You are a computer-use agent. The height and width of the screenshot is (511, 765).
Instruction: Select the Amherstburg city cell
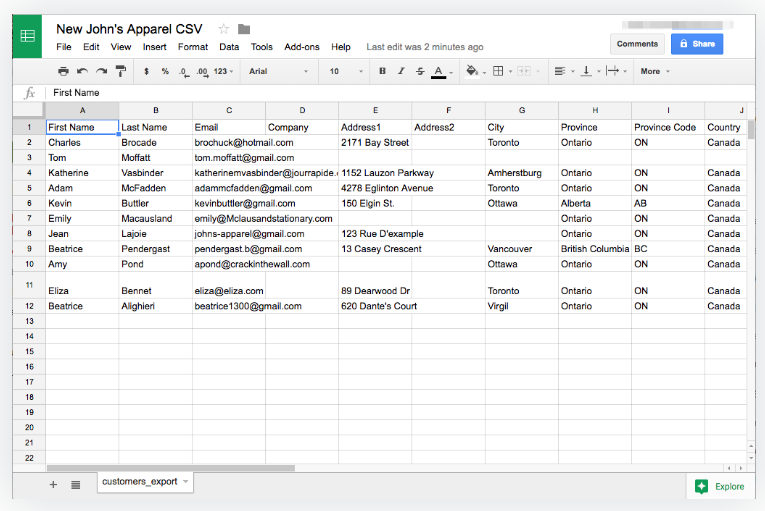pos(522,173)
